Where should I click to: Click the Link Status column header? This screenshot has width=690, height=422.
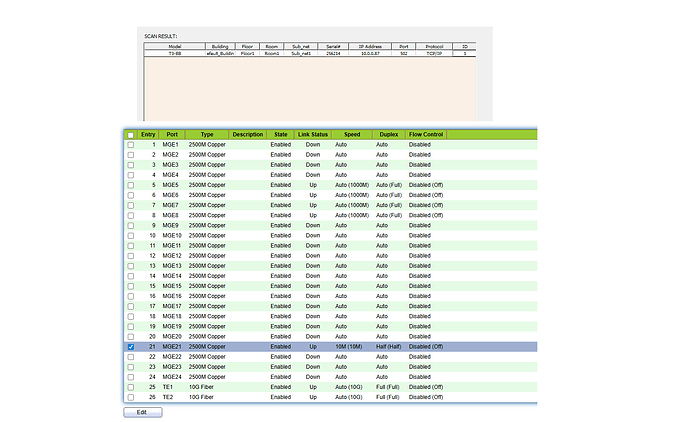coord(313,134)
